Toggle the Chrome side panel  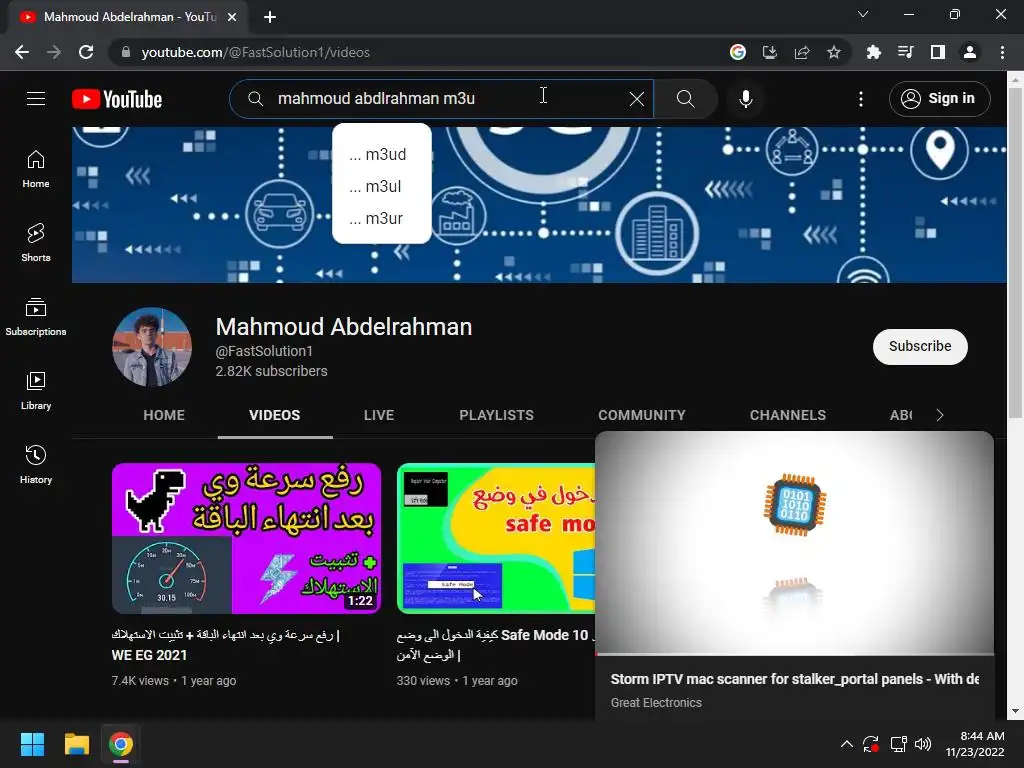(x=938, y=52)
